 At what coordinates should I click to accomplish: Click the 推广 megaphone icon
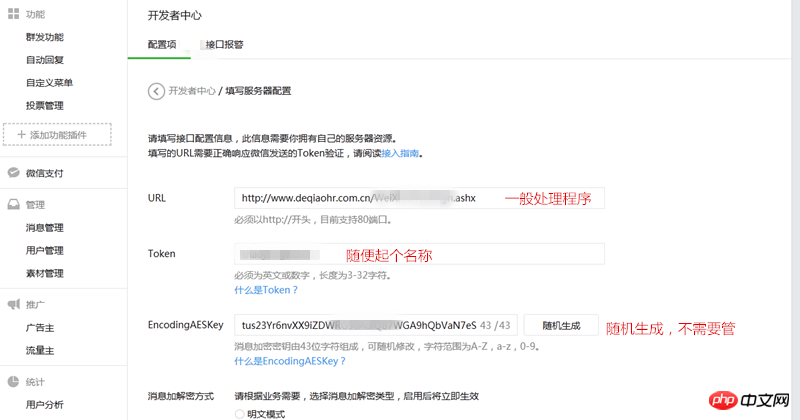tap(13, 303)
